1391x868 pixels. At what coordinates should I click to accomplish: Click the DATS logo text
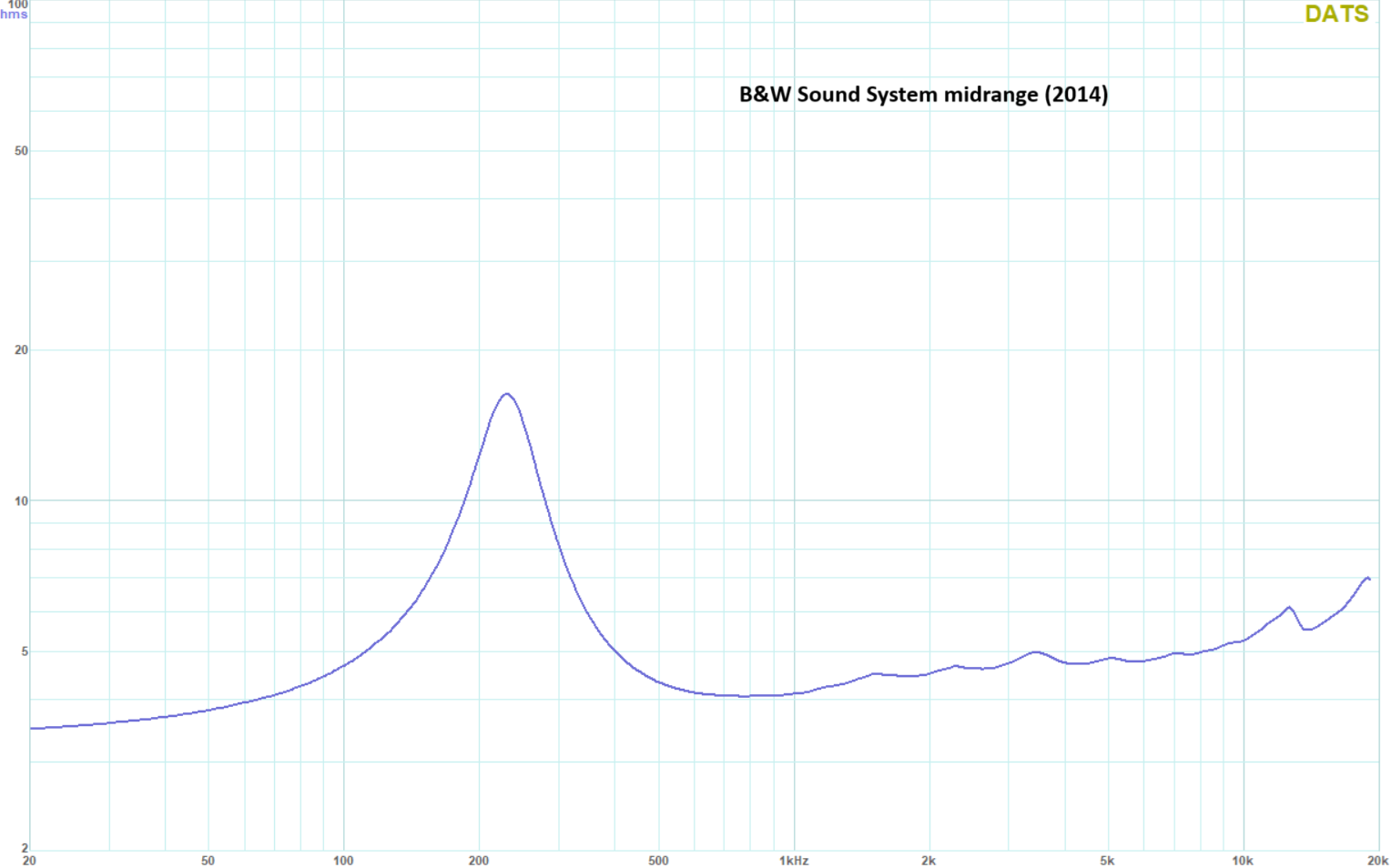tap(1336, 14)
